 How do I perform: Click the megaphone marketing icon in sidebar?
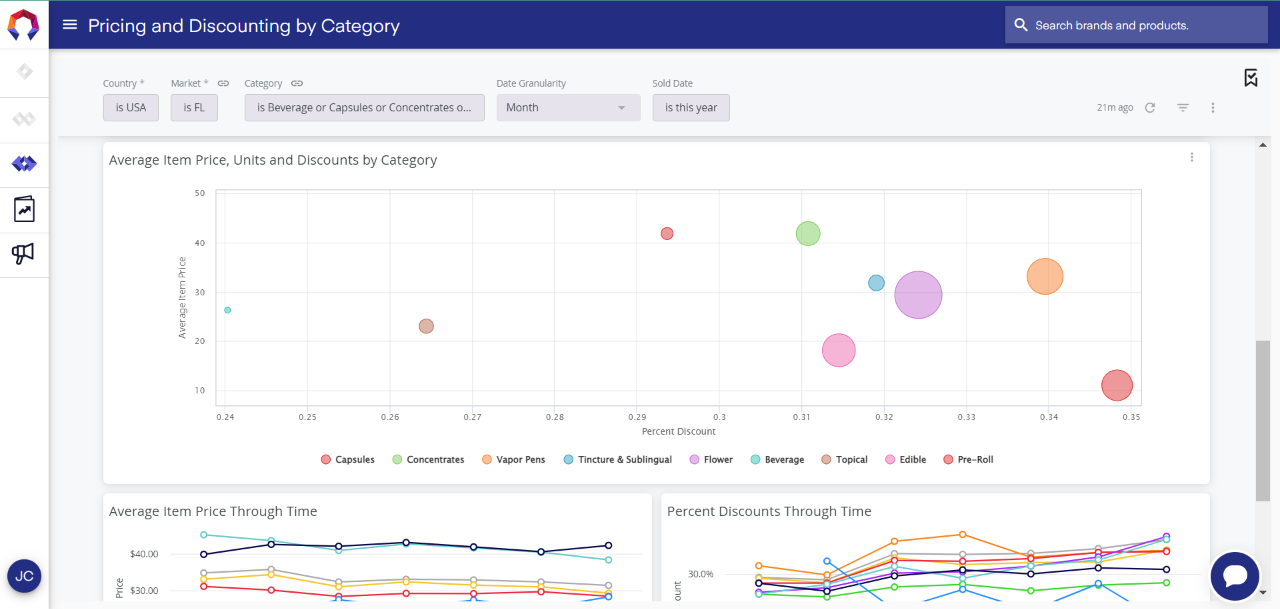click(23, 254)
